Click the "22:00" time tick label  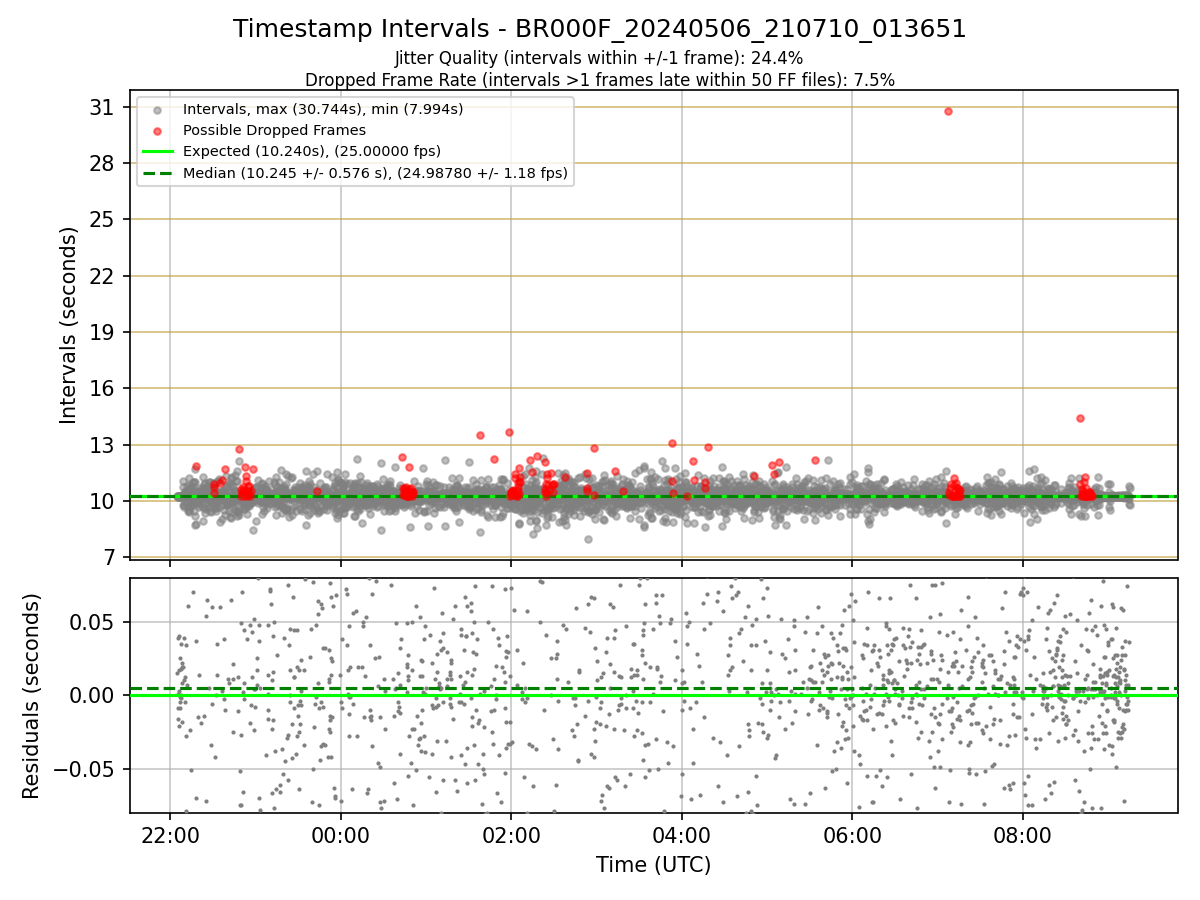170,835
